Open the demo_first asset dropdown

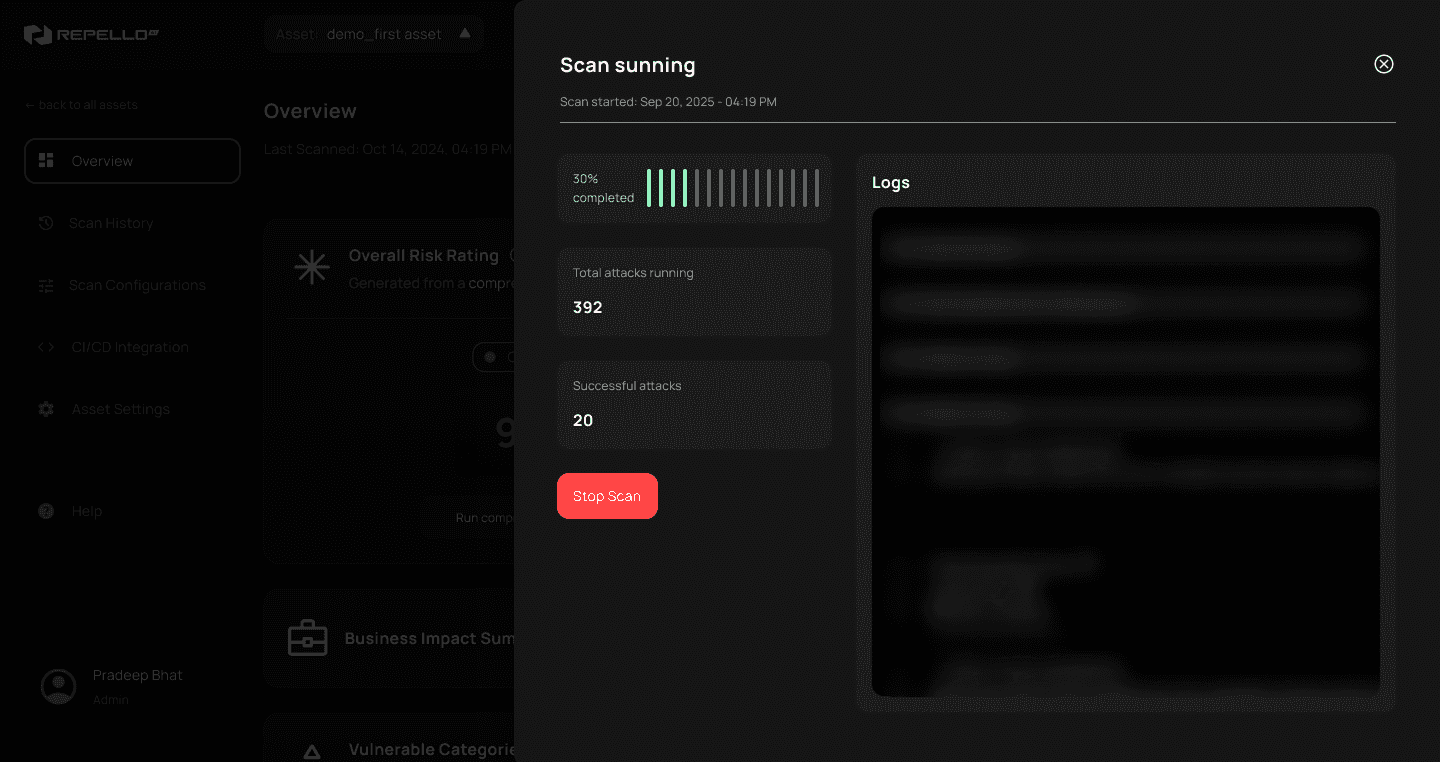pyautogui.click(x=373, y=33)
